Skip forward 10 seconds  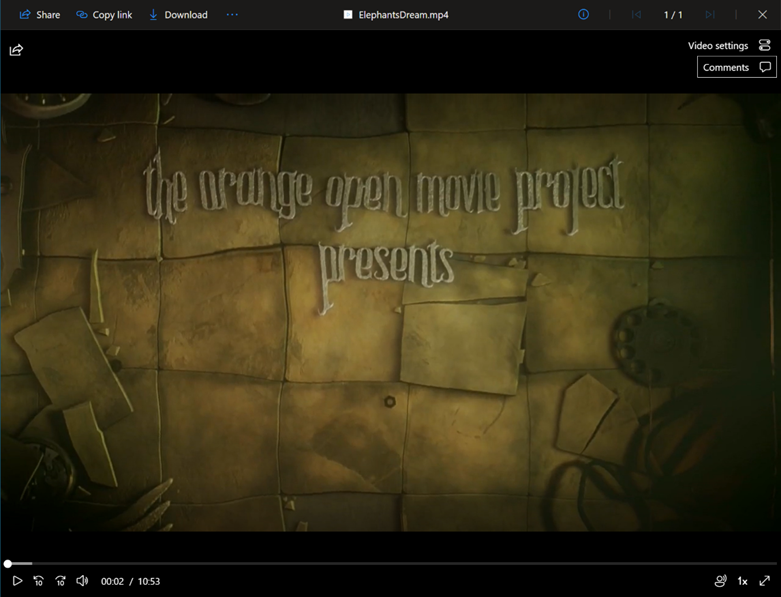coord(60,581)
